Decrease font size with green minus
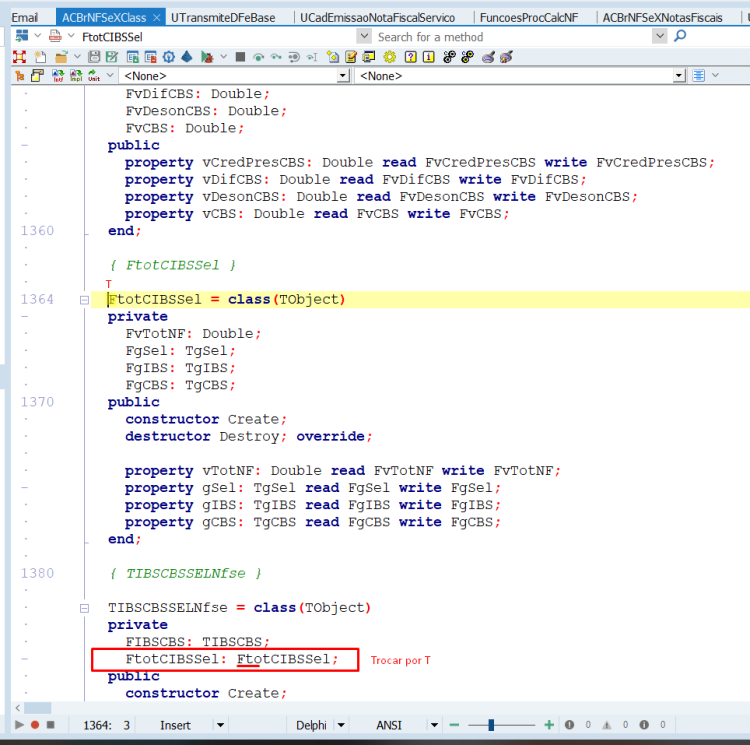 click(x=454, y=725)
